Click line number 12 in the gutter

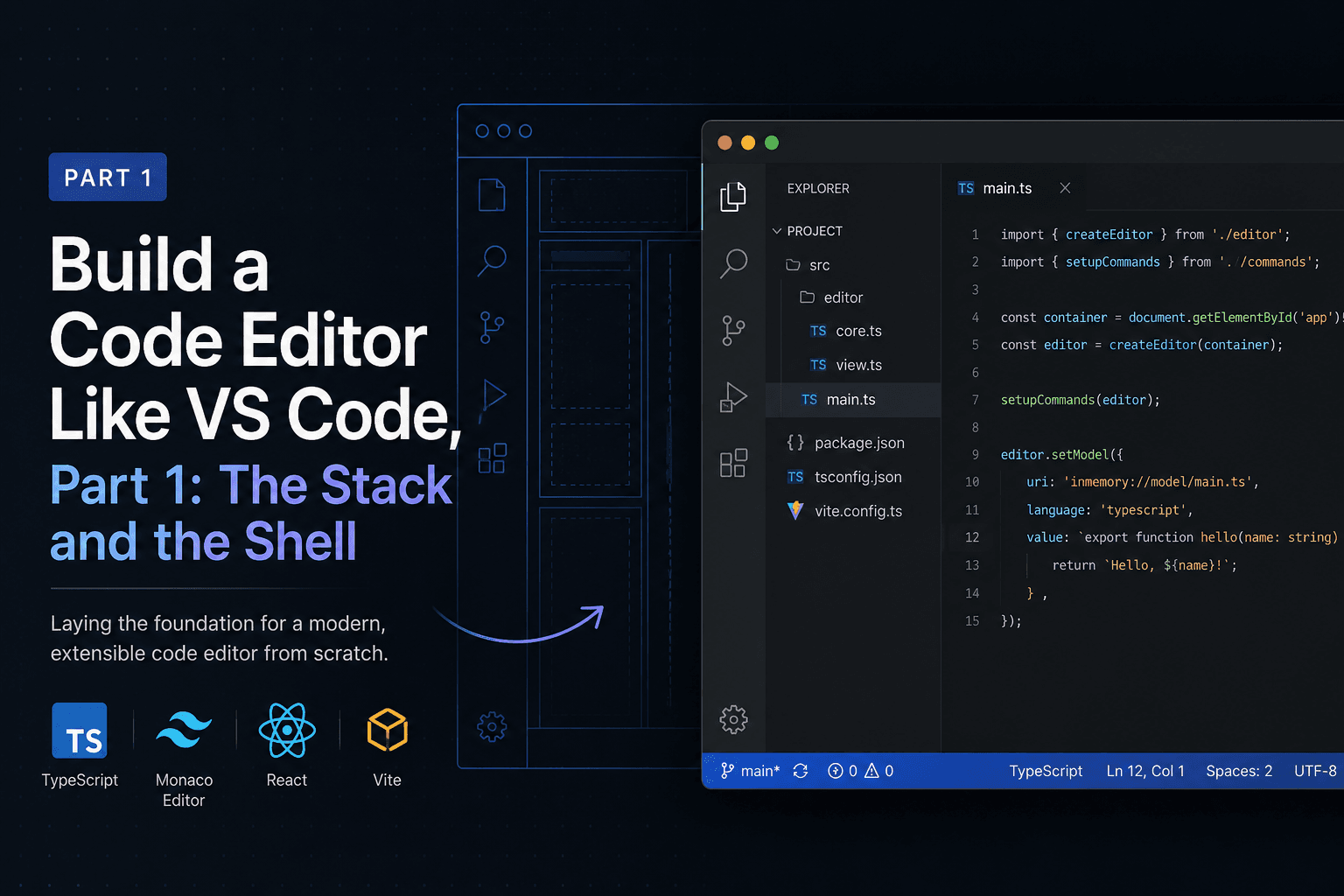972,537
